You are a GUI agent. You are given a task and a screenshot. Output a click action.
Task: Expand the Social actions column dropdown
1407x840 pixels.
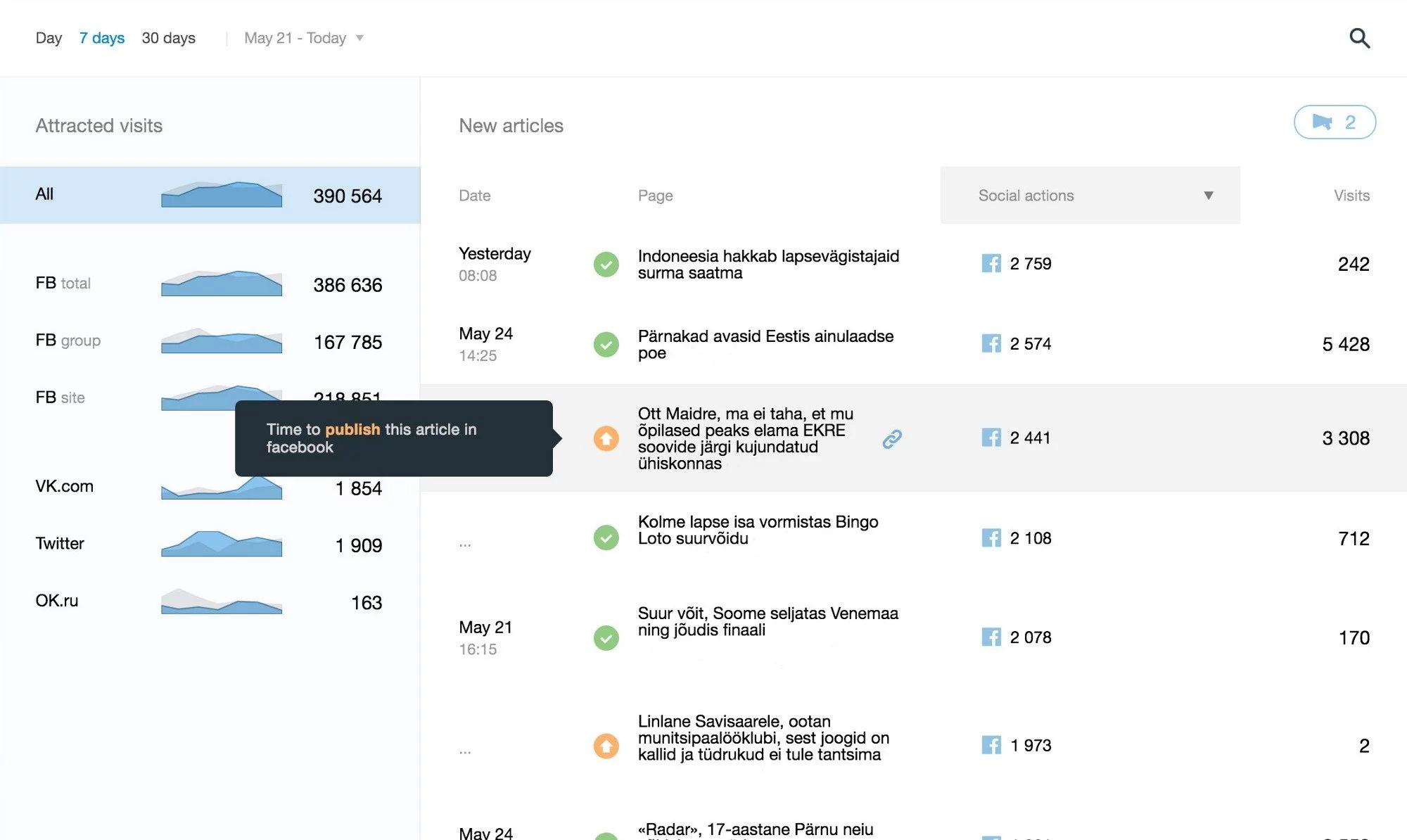[x=1090, y=196]
